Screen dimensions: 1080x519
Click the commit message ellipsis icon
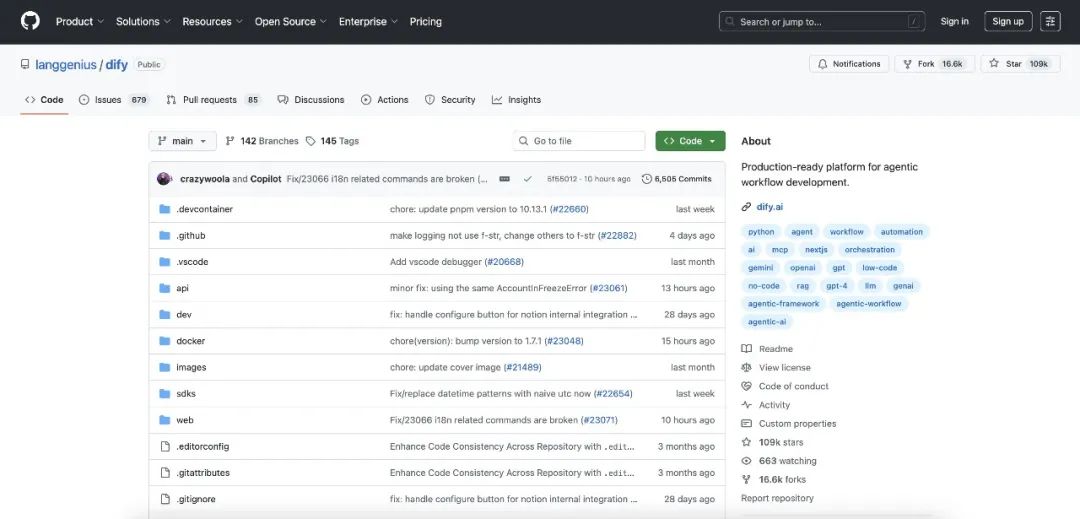pos(504,179)
